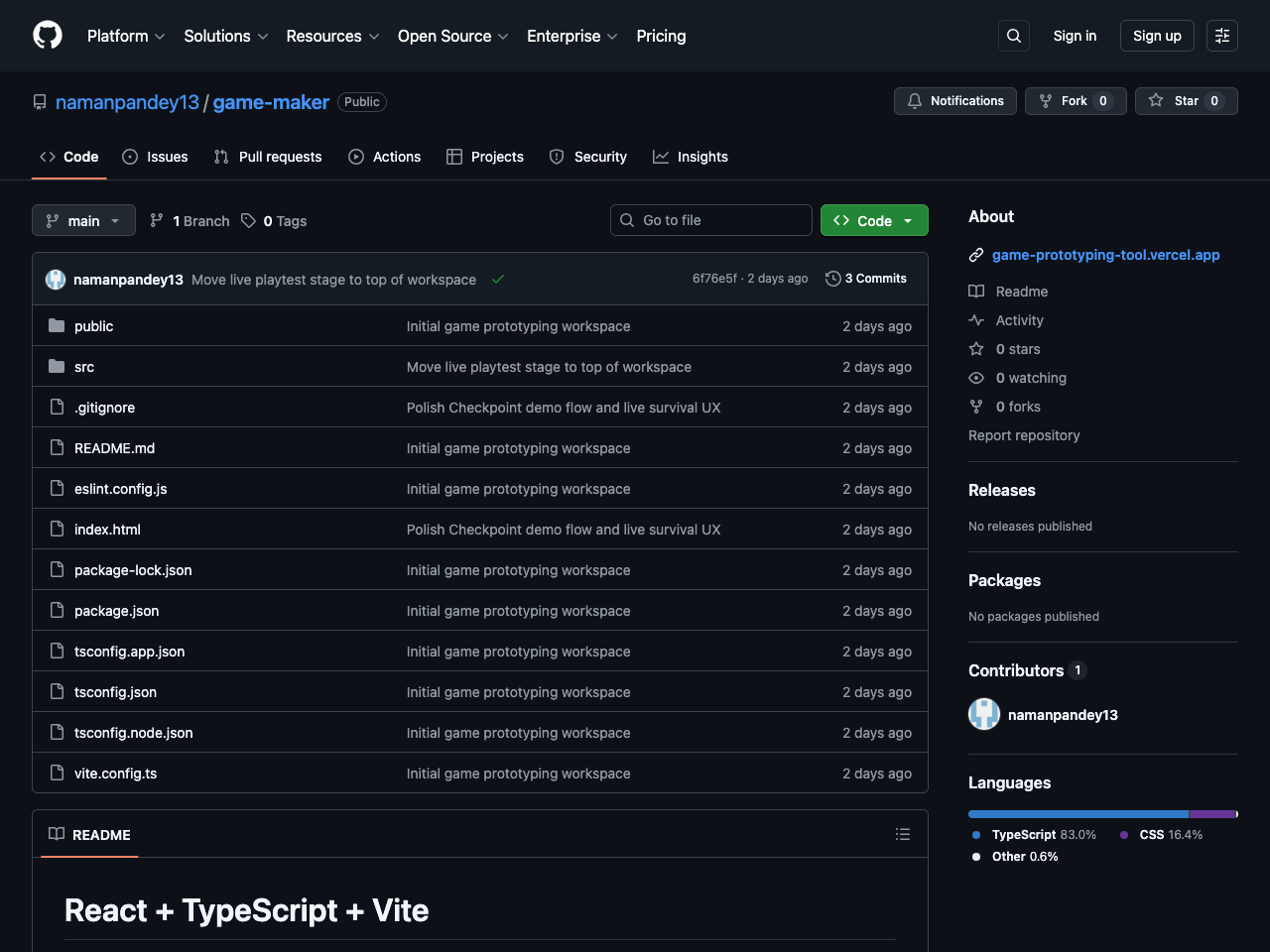
Task: Open the 'Move live playtest stage' commit message for src
Action: pos(549,367)
